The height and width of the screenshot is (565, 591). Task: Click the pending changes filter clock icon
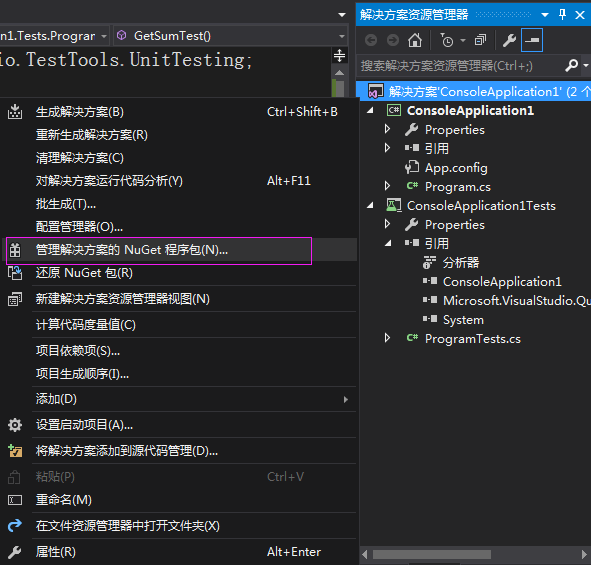tap(447, 40)
